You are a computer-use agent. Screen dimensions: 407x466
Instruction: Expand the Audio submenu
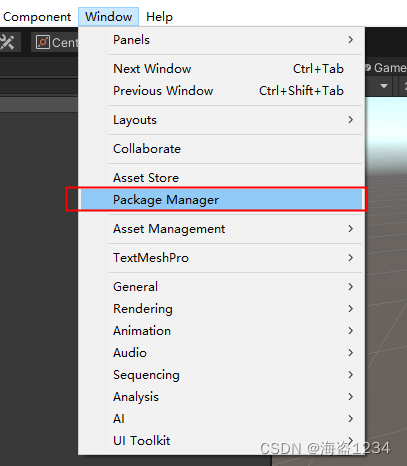tap(221, 353)
